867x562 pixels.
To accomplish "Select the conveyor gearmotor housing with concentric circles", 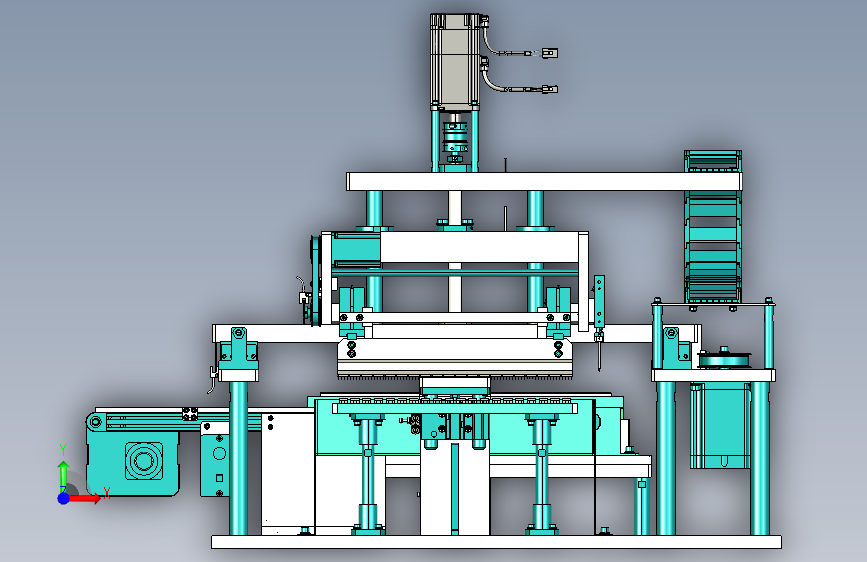I will click(x=133, y=462).
